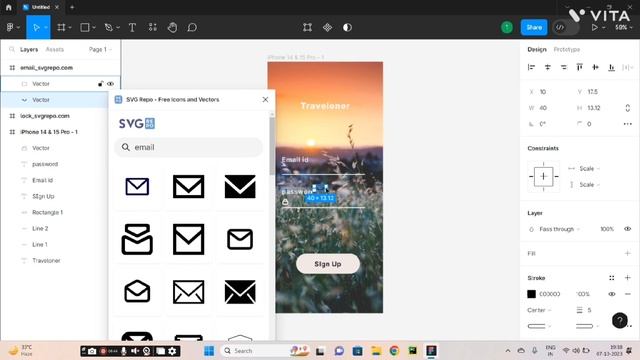Click the Create component icon
Screen dimensions: 640x360
pyautogui.click(x=327, y=27)
